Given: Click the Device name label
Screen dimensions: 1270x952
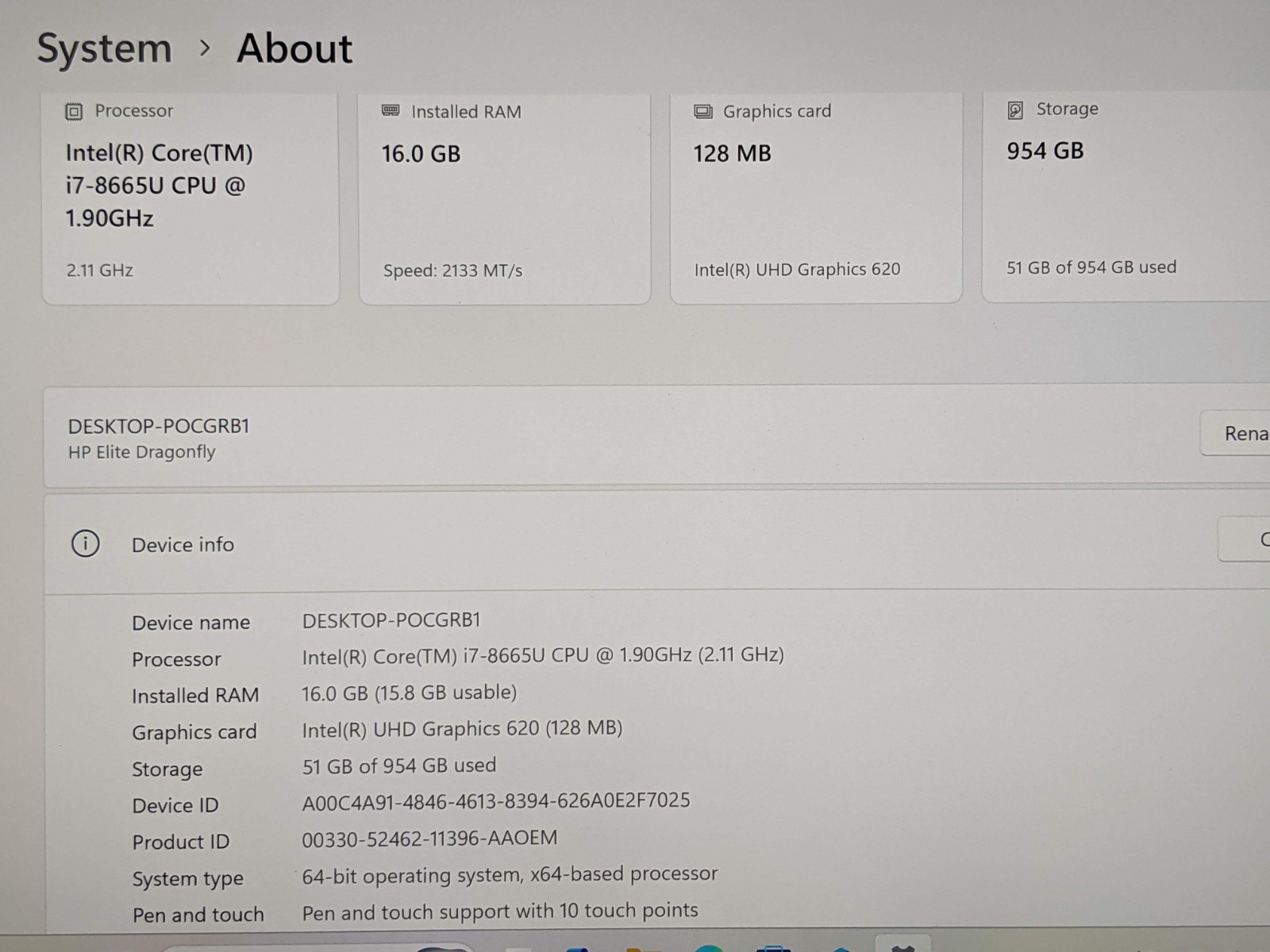Looking at the screenshot, I should coord(190,623).
